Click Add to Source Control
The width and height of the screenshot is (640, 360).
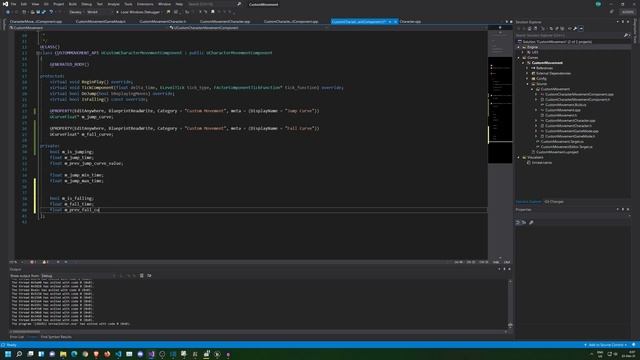tap(606, 345)
